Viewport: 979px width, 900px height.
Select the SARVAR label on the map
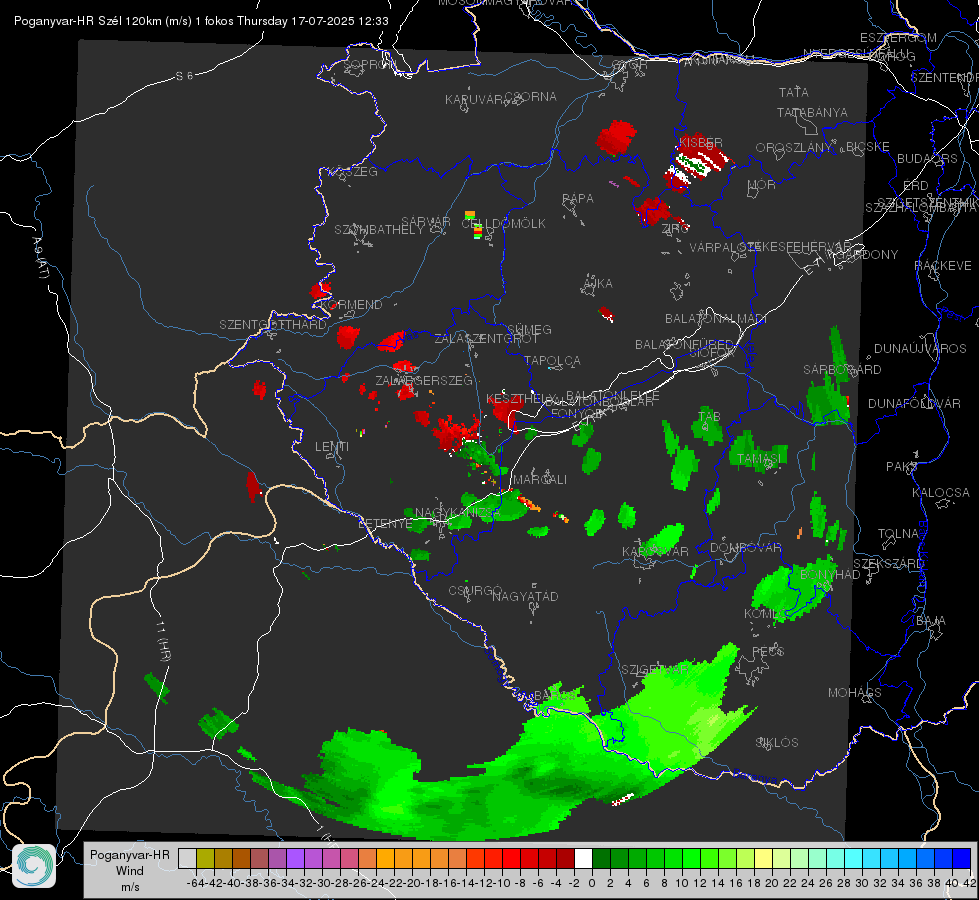426,222
